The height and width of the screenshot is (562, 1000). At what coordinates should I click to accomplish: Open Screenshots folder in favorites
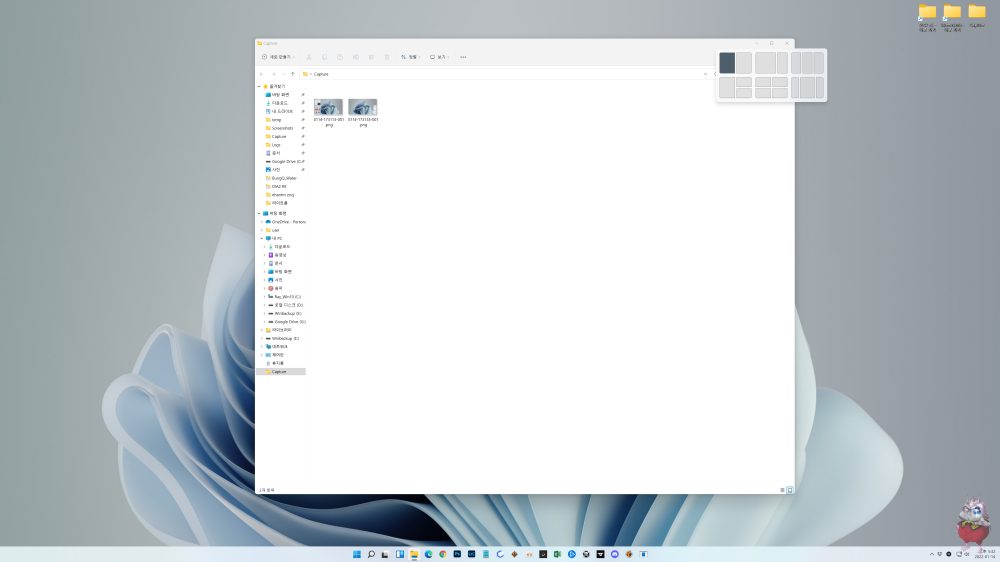[283, 128]
